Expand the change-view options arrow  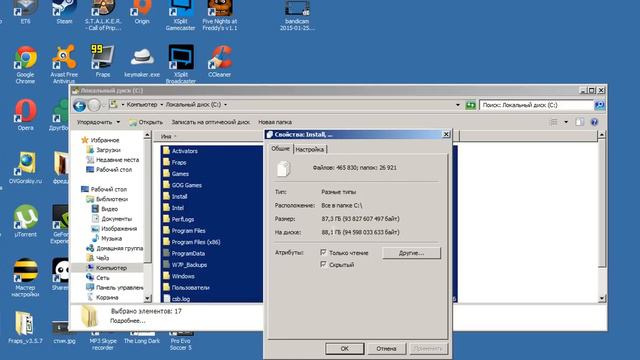click(x=566, y=122)
